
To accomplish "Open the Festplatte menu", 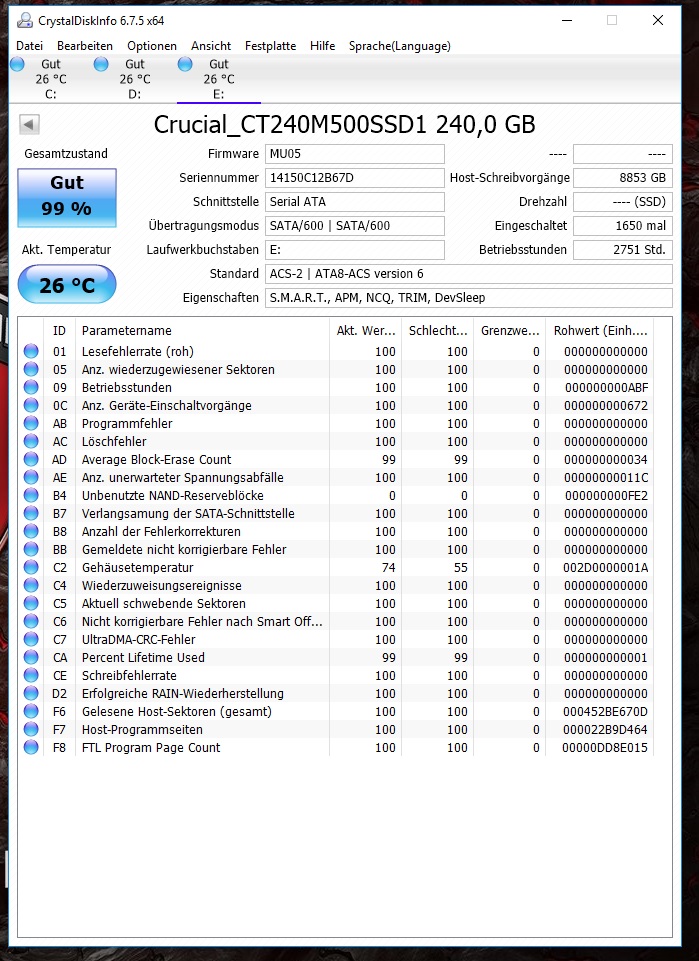I will point(270,46).
